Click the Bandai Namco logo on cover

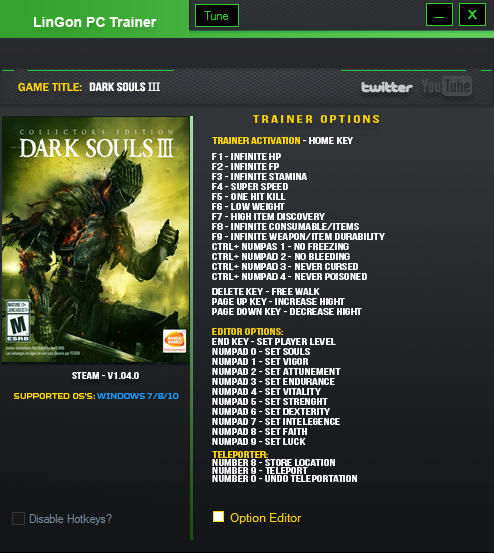coord(174,341)
